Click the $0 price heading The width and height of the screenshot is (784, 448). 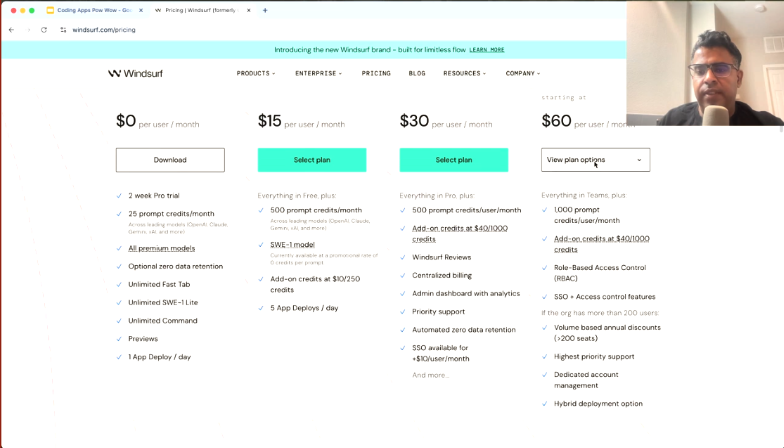(x=126, y=121)
